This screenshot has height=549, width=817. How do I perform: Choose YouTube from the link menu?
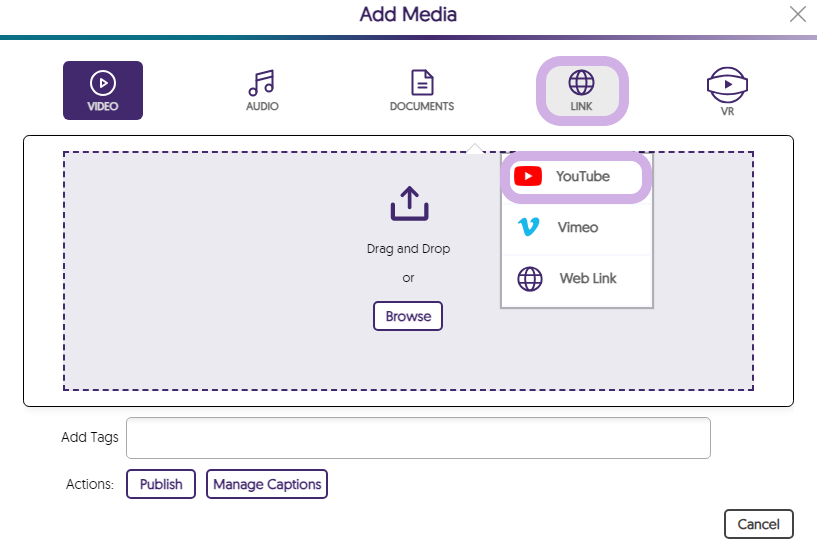point(582,177)
